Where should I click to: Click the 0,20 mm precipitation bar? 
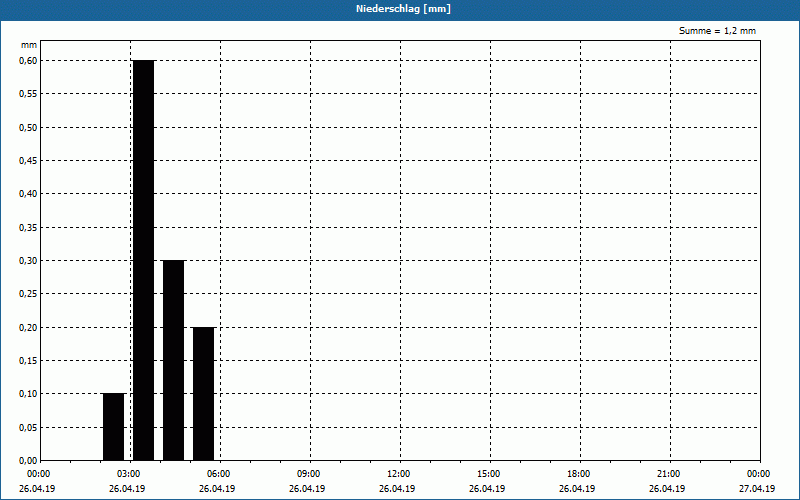tap(204, 394)
